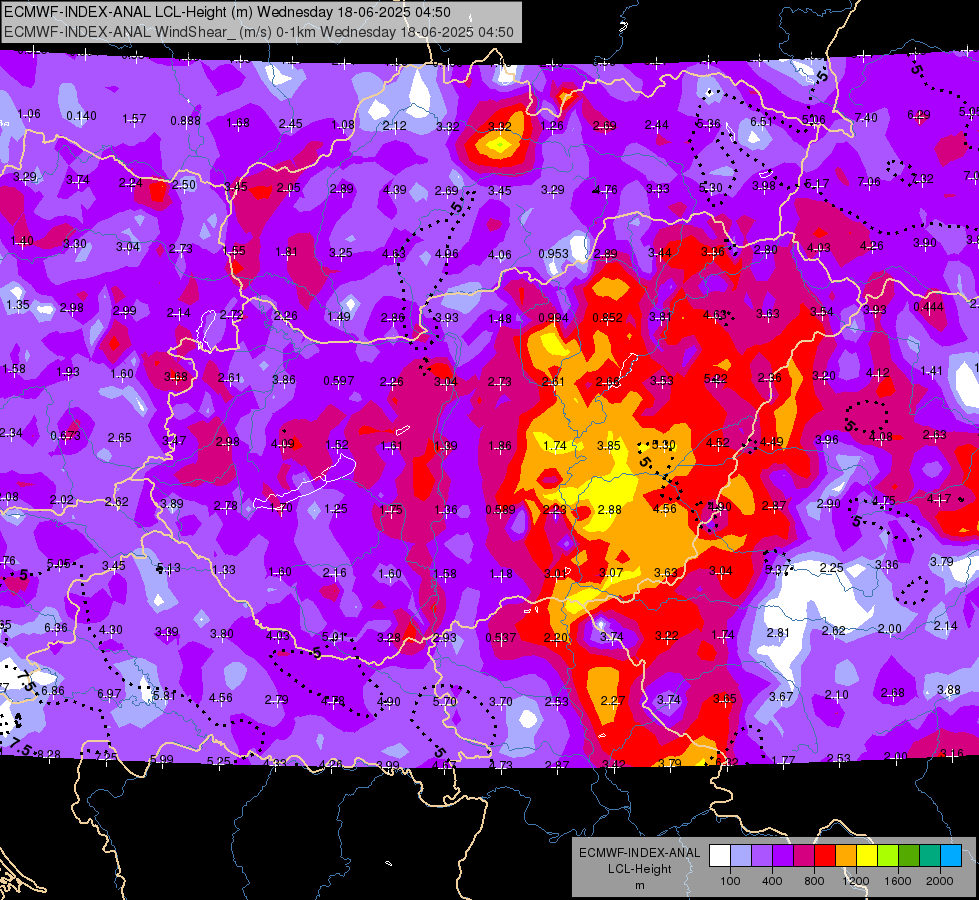This screenshot has height=900, width=979.
Task: Click the red swatch in the LCL-Height legend
Action: coord(825,856)
